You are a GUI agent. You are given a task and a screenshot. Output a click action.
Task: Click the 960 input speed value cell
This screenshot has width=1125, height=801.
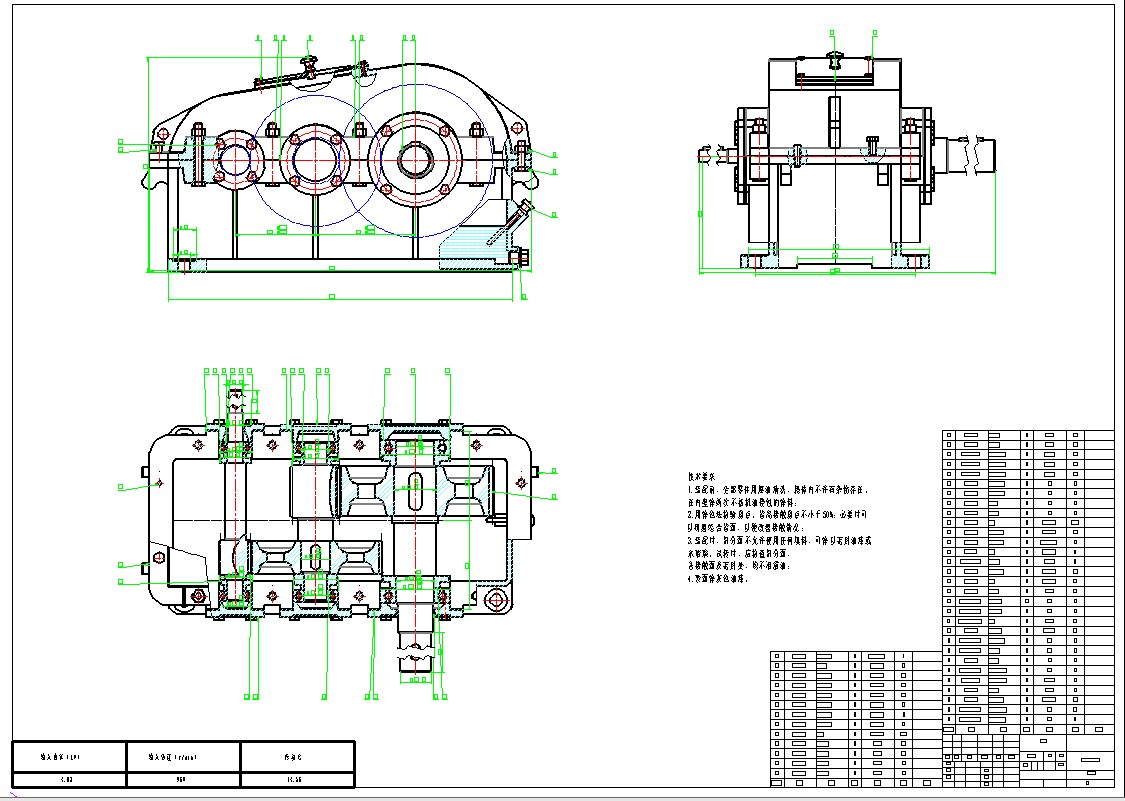(x=182, y=776)
